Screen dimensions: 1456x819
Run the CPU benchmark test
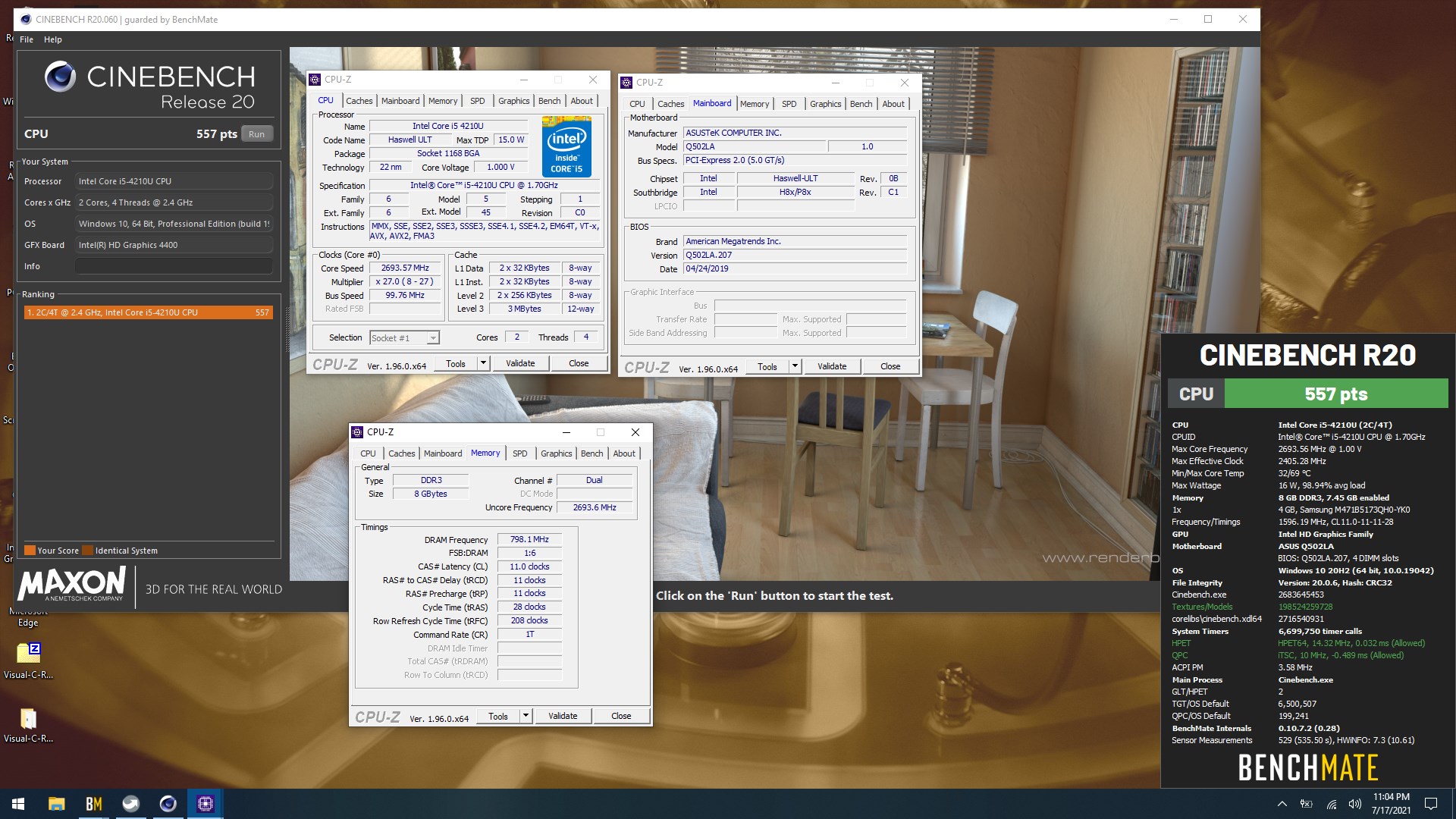(x=257, y=134)
